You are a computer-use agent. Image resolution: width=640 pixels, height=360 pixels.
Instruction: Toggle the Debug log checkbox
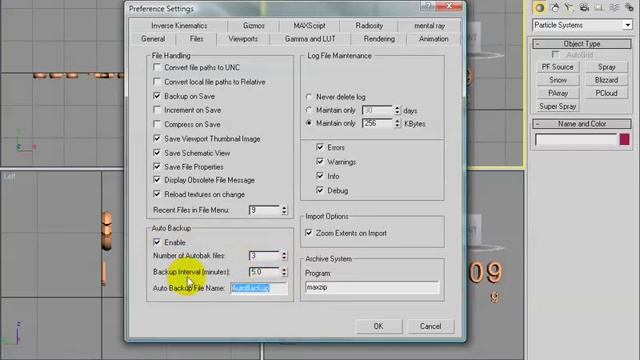point(320,191)
